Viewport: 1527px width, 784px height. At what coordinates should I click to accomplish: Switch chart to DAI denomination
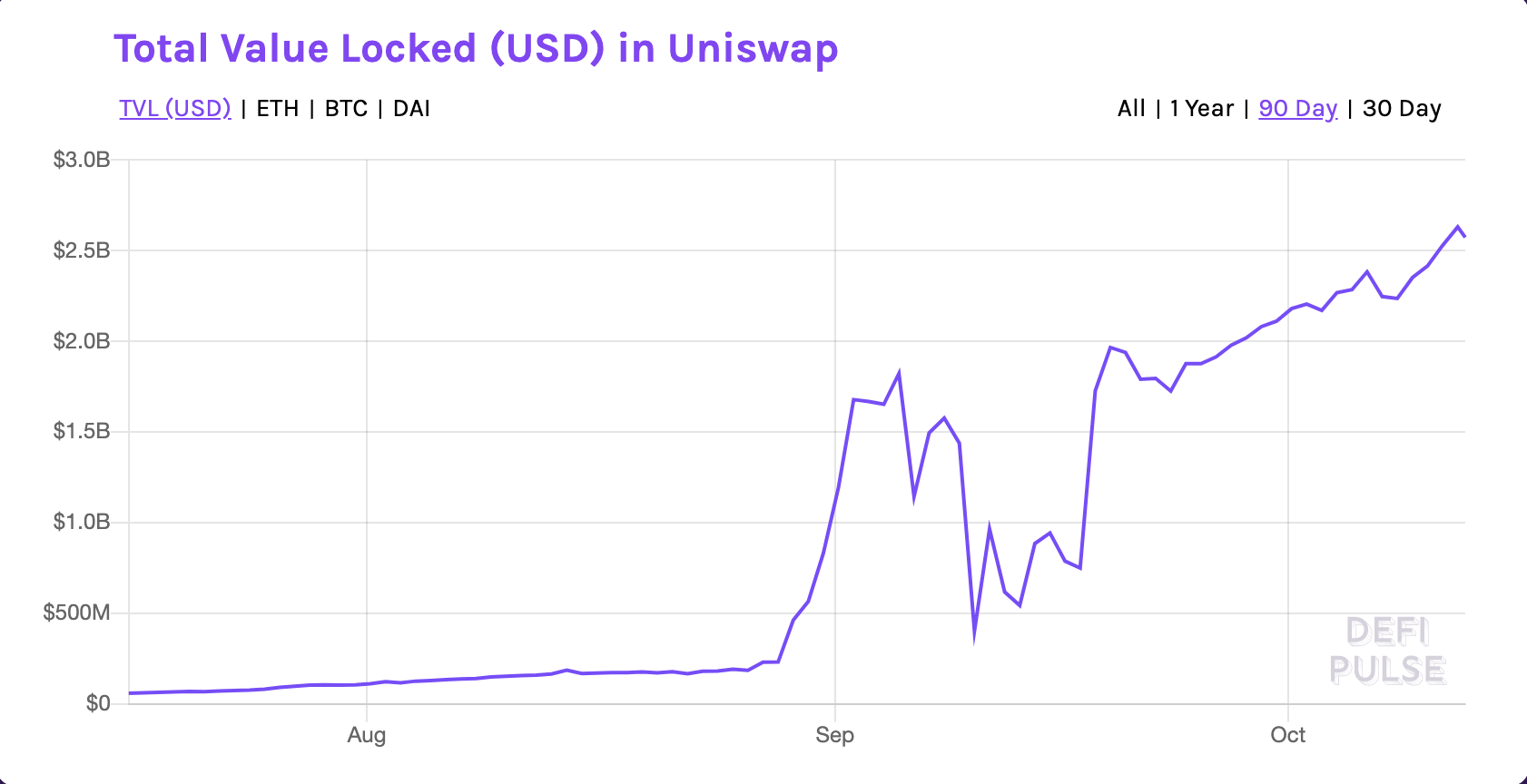[411, 109]
